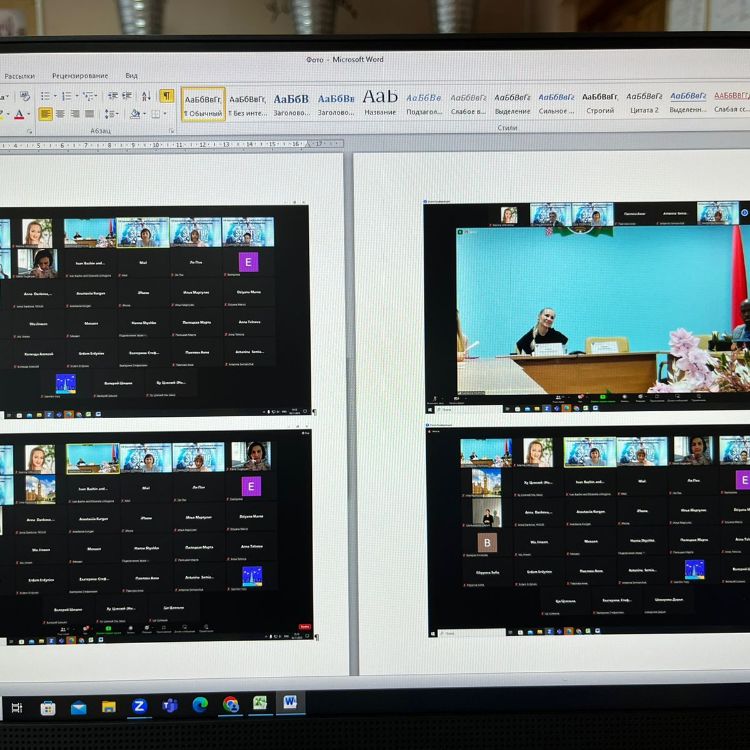
Task: Open the multilevel list dropdown arrow
Action: point(96,96)
